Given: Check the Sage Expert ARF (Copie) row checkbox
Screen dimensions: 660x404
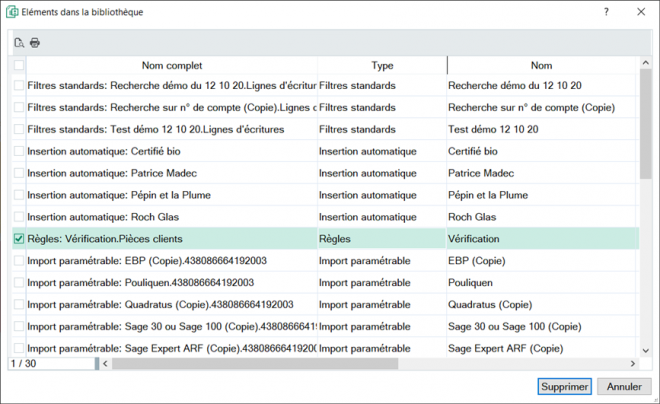Looking at the screenshot, I should 19,348.
